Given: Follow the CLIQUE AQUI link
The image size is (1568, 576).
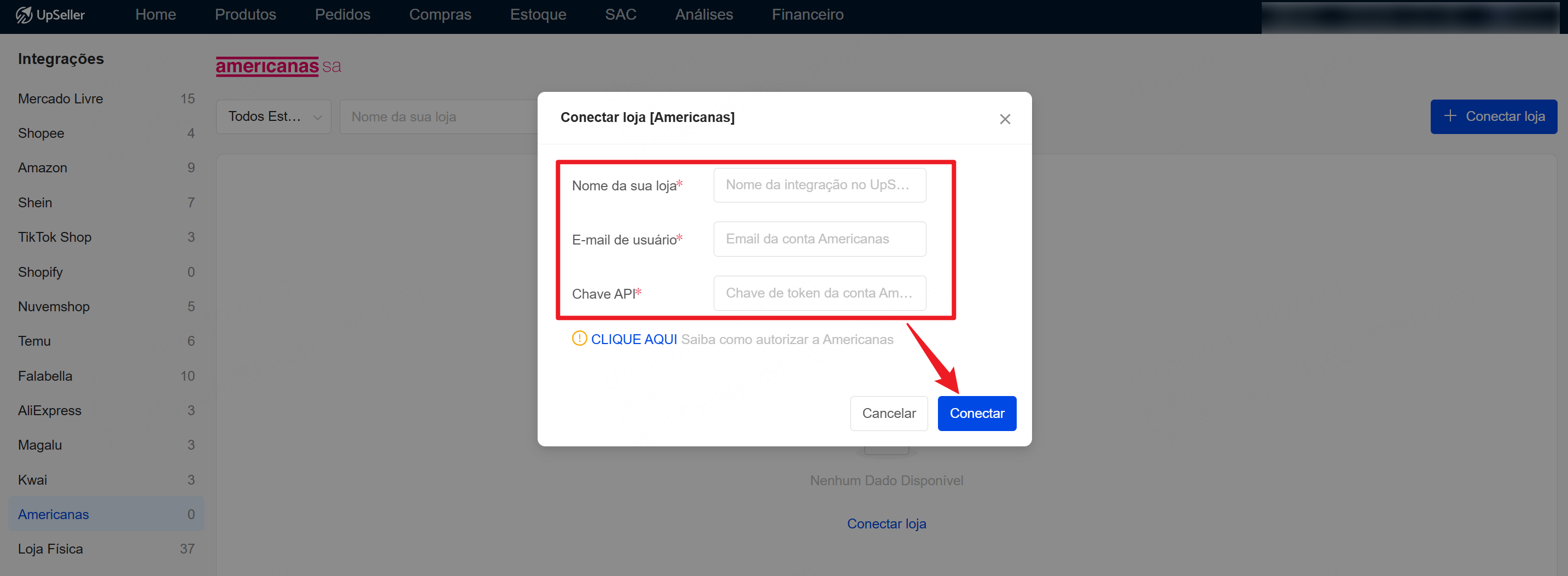Looking at the screenshot, I should click(x=634, y=339).
